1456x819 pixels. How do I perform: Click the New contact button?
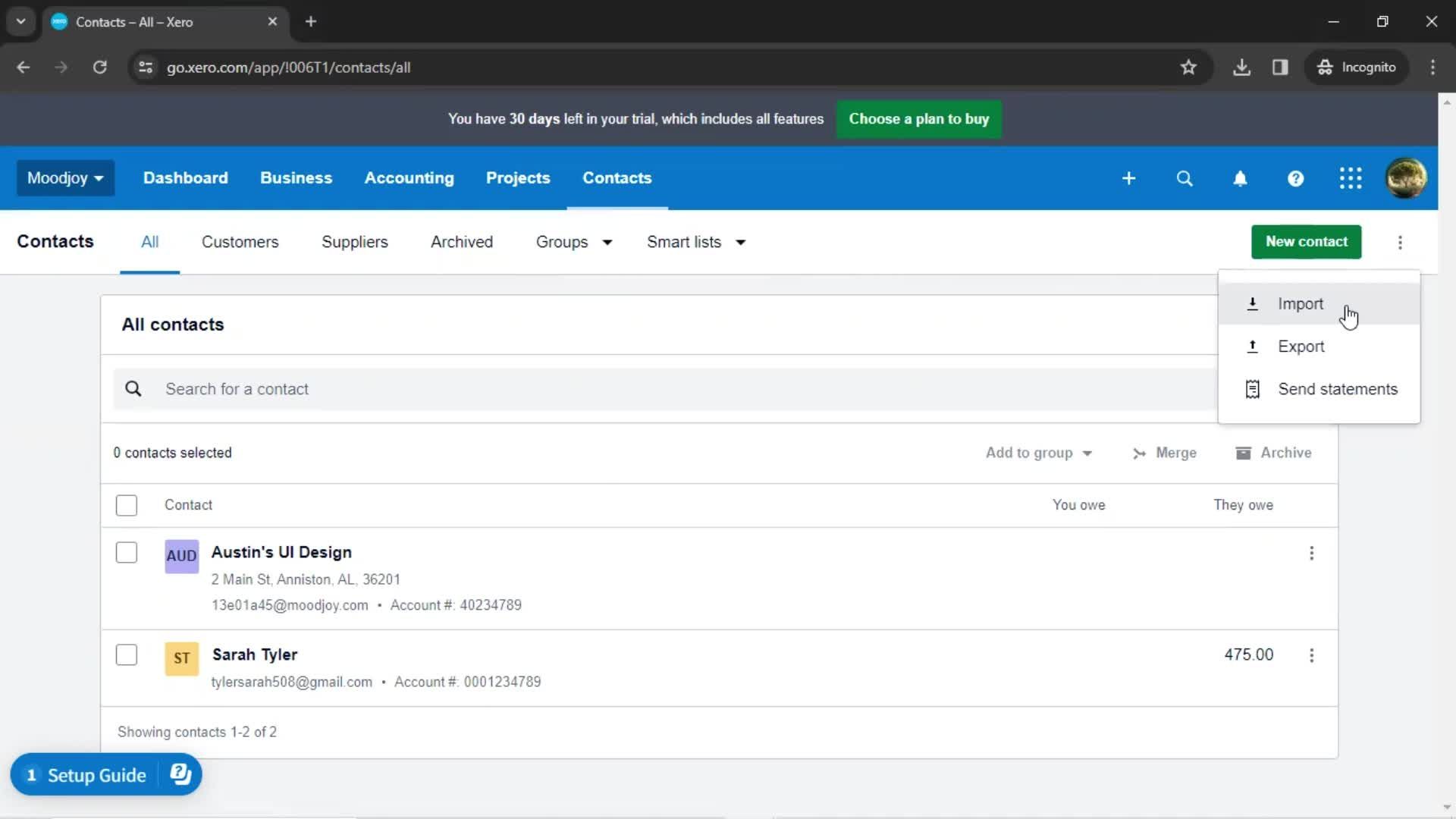(x=1306, y=242)
